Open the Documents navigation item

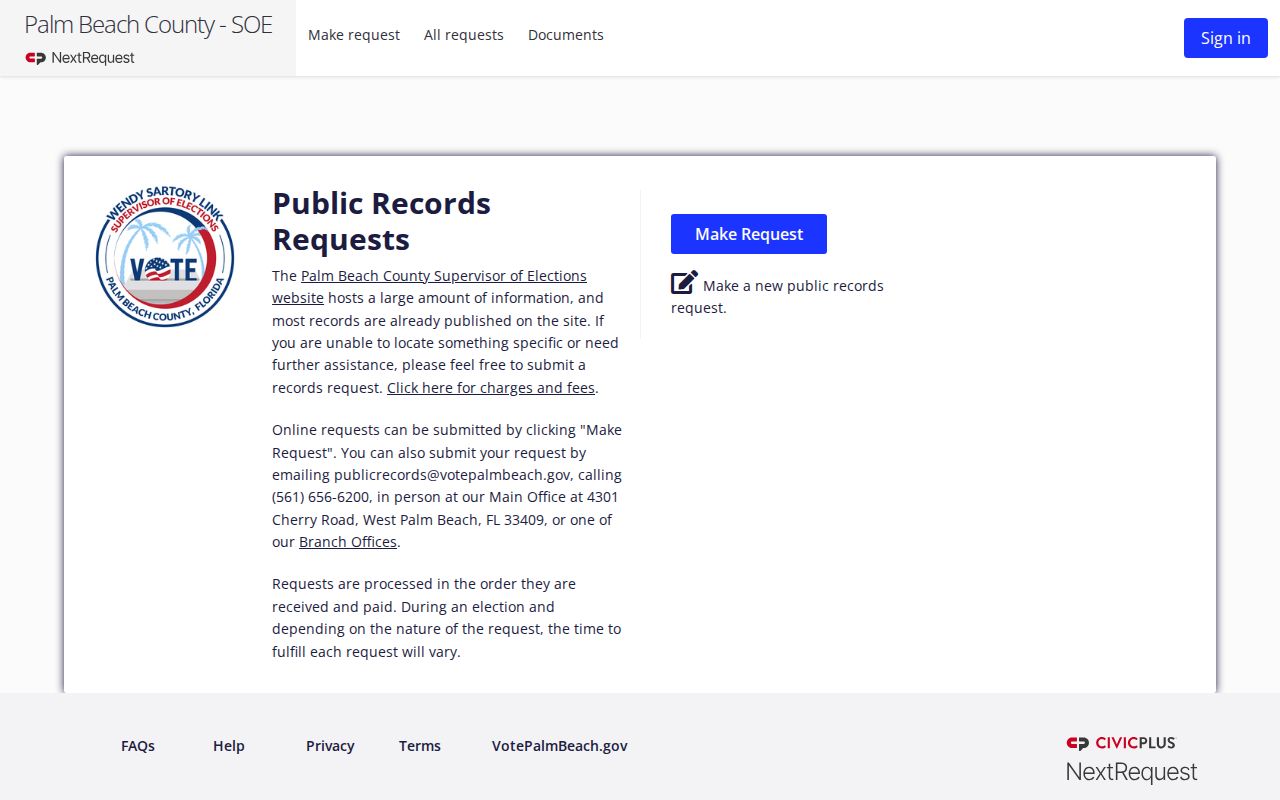[x=566, y=35]
